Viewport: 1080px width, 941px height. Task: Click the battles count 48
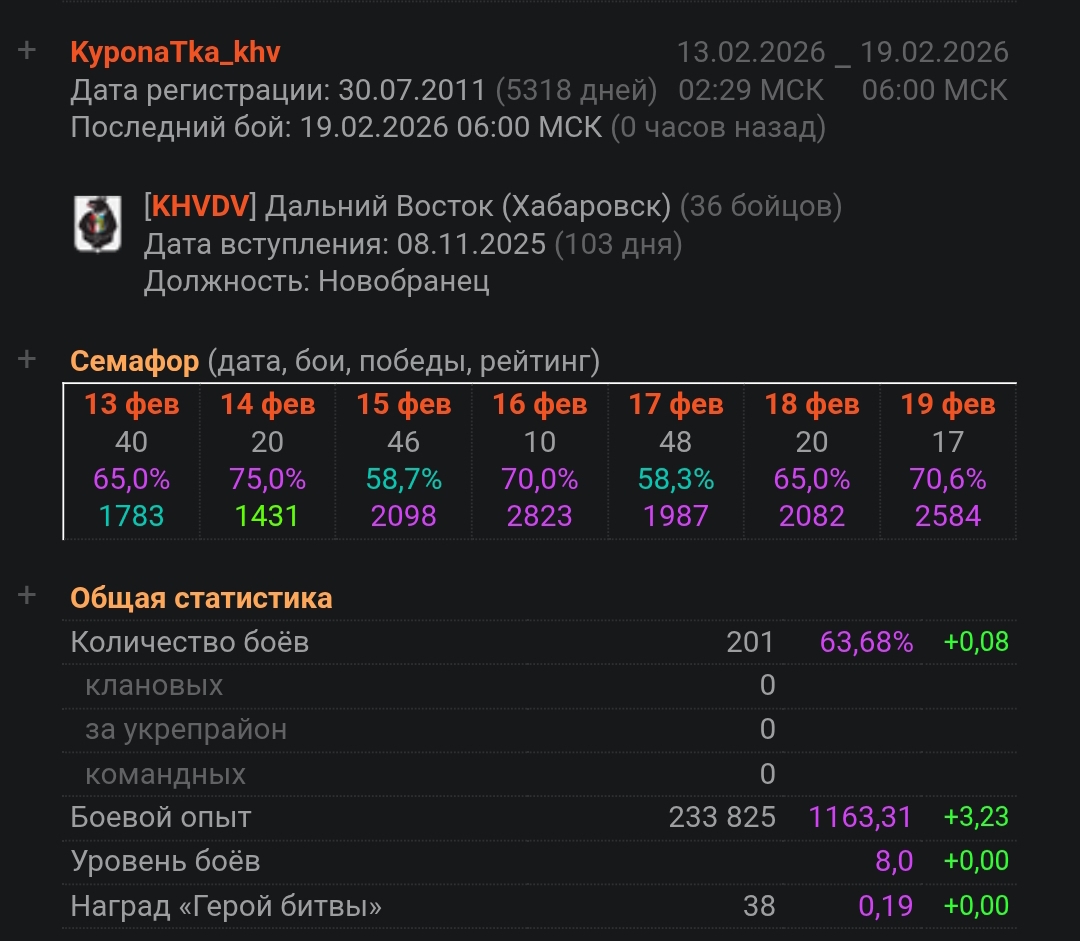click(x=676, y=442)
